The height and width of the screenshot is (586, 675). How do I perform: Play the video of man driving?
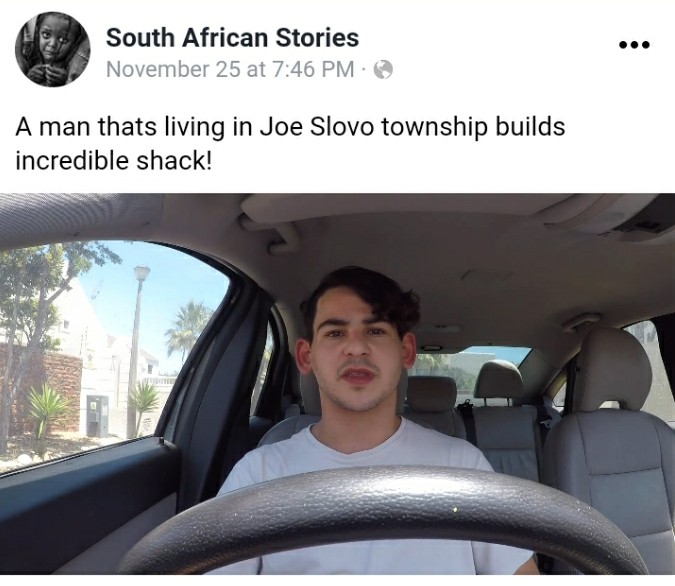(x=338, y=384)
